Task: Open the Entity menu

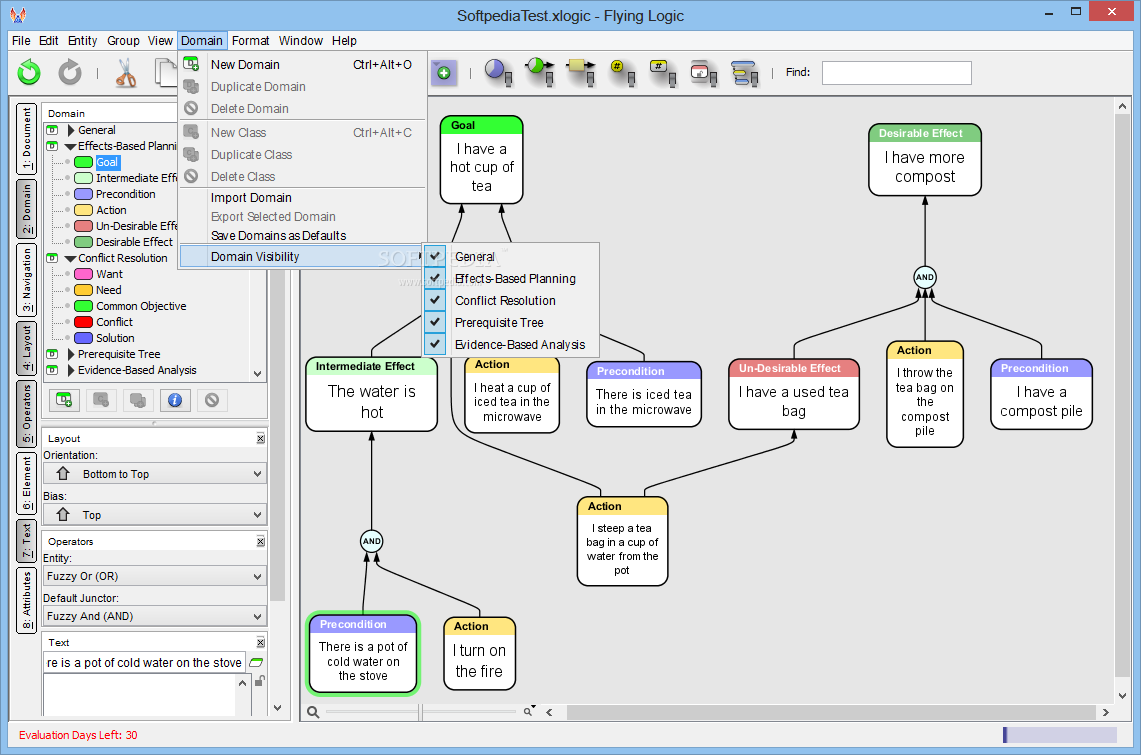Action: click(82, 41)
